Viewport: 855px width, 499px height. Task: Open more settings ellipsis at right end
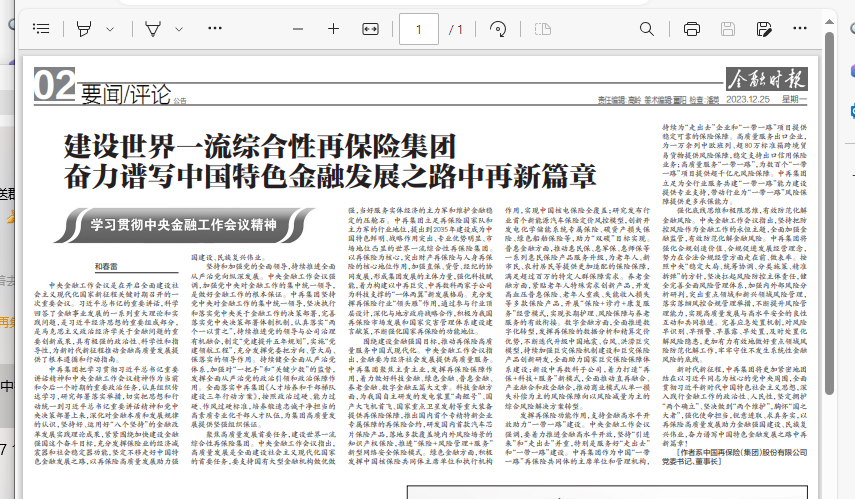click(x=800, y=28)
